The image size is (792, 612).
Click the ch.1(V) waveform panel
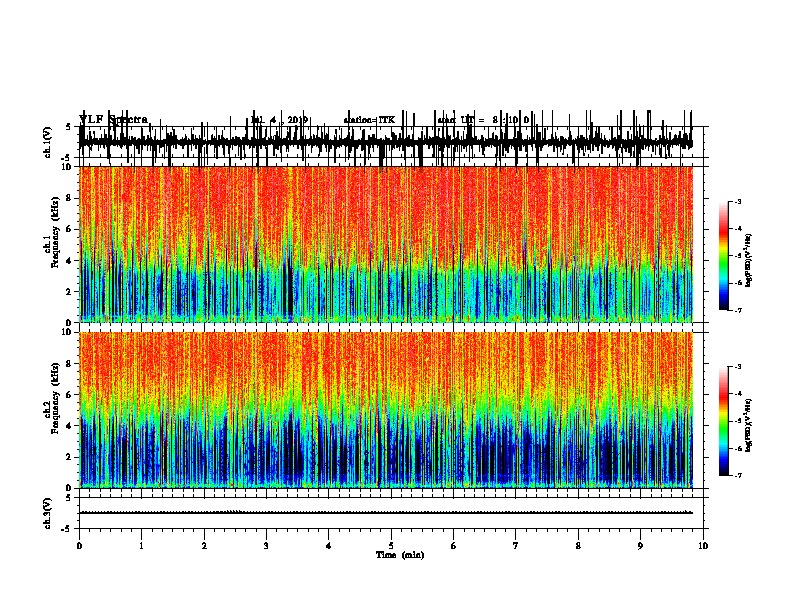click(393, 142)
